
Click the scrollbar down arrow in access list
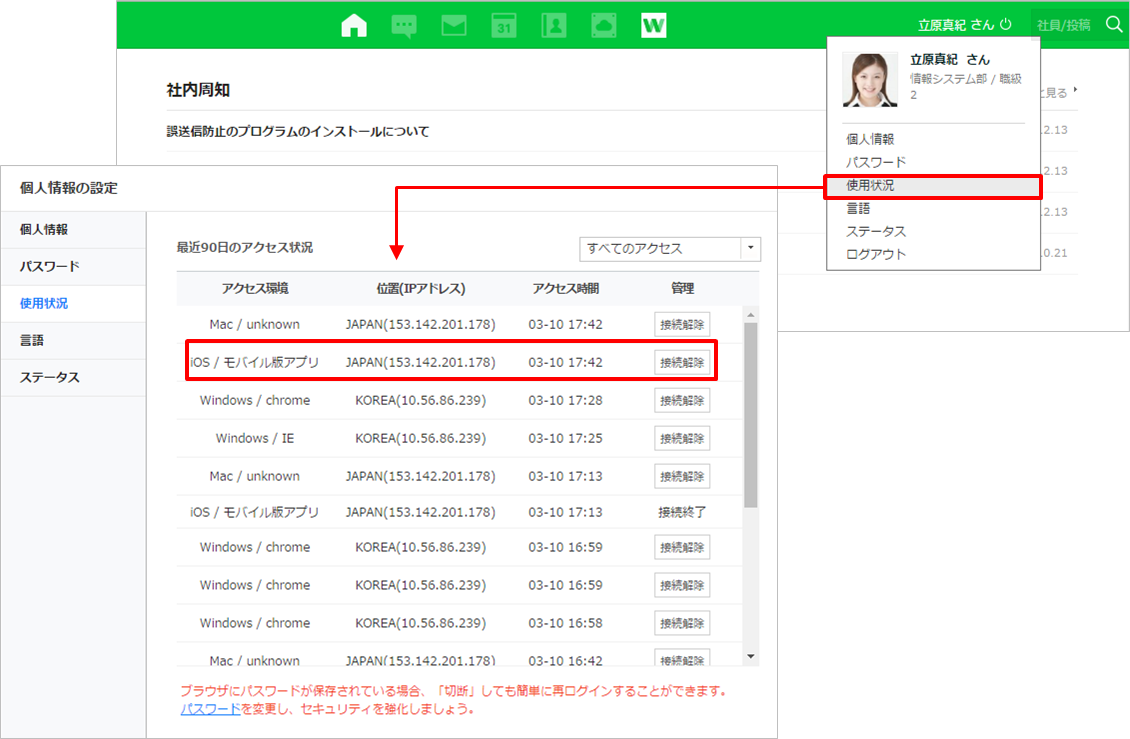[x=751, y=656]
